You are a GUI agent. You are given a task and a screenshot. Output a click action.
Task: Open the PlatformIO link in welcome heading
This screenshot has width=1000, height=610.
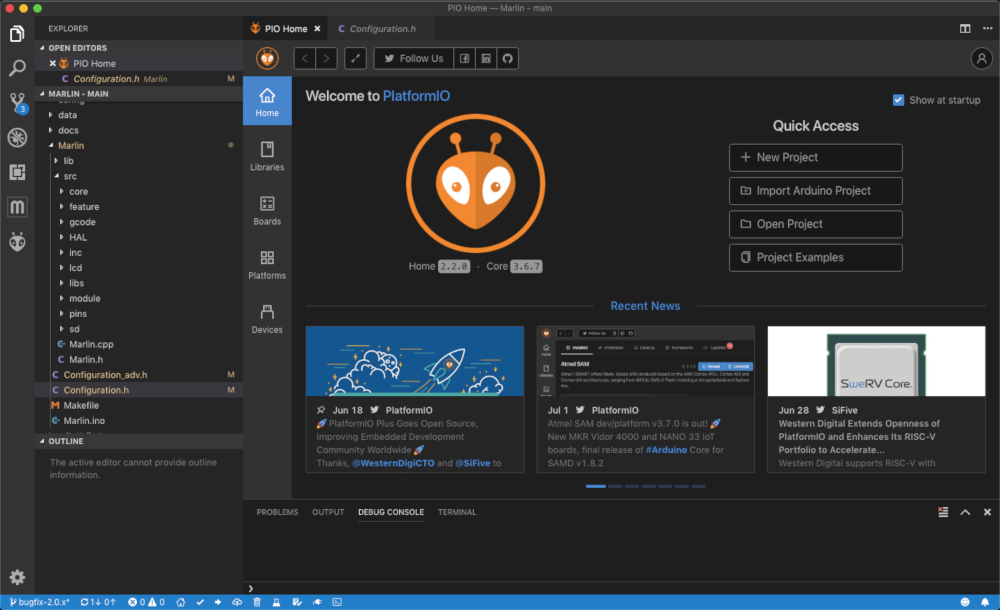pyautogui.click(x=416, y=96)
